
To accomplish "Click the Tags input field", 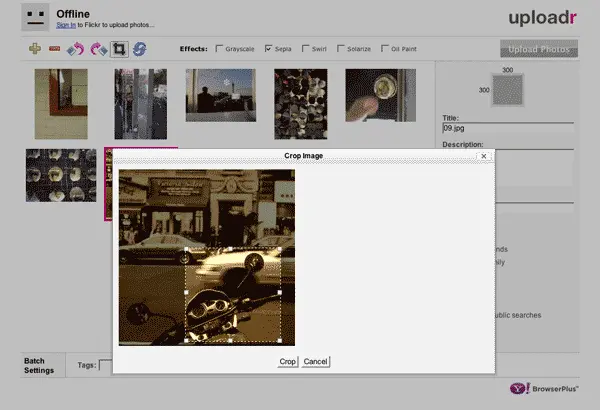I will pyautogui.click(x=106, y=365).
